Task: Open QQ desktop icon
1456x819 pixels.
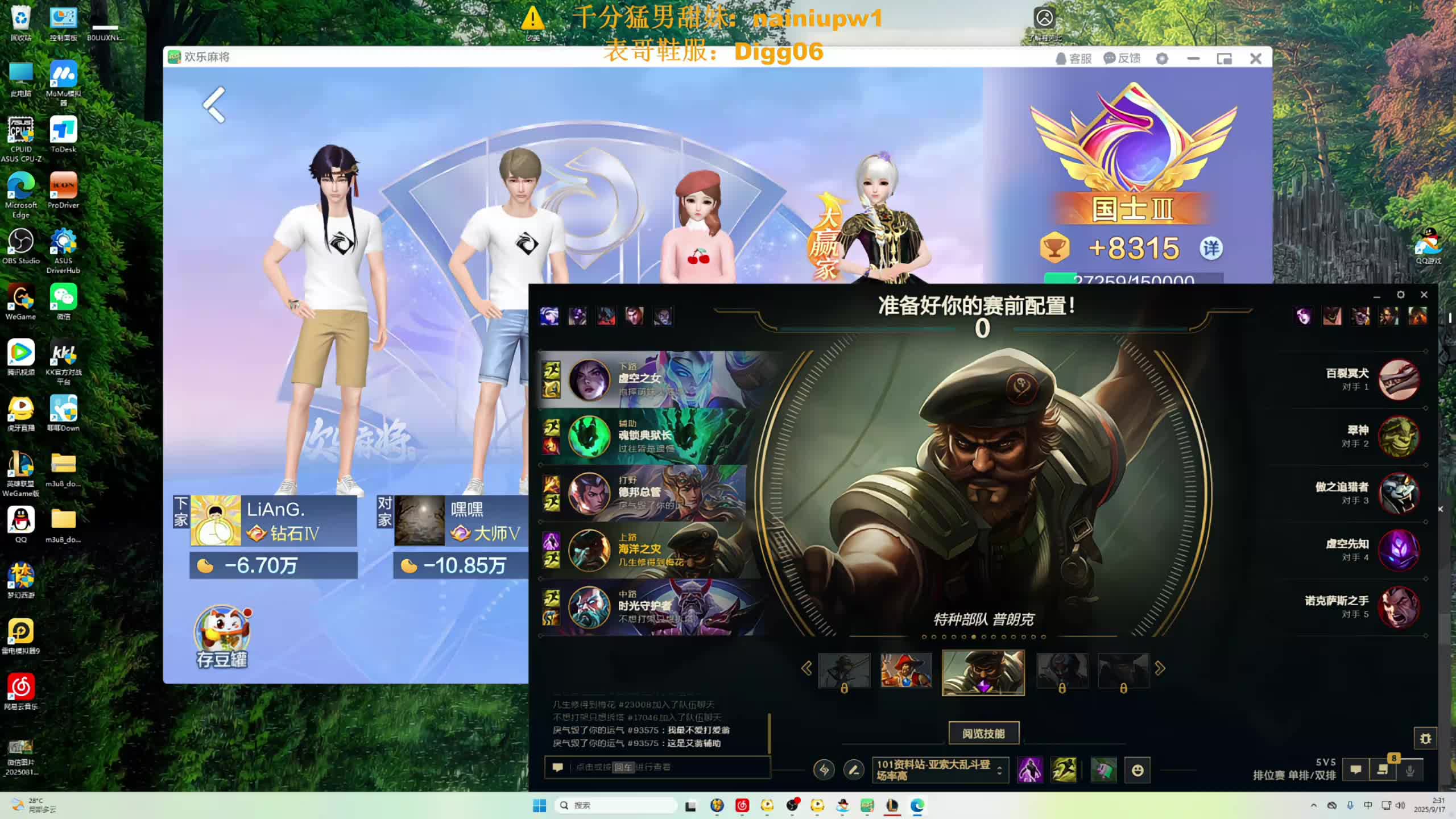Action: [x=21, y=524]
